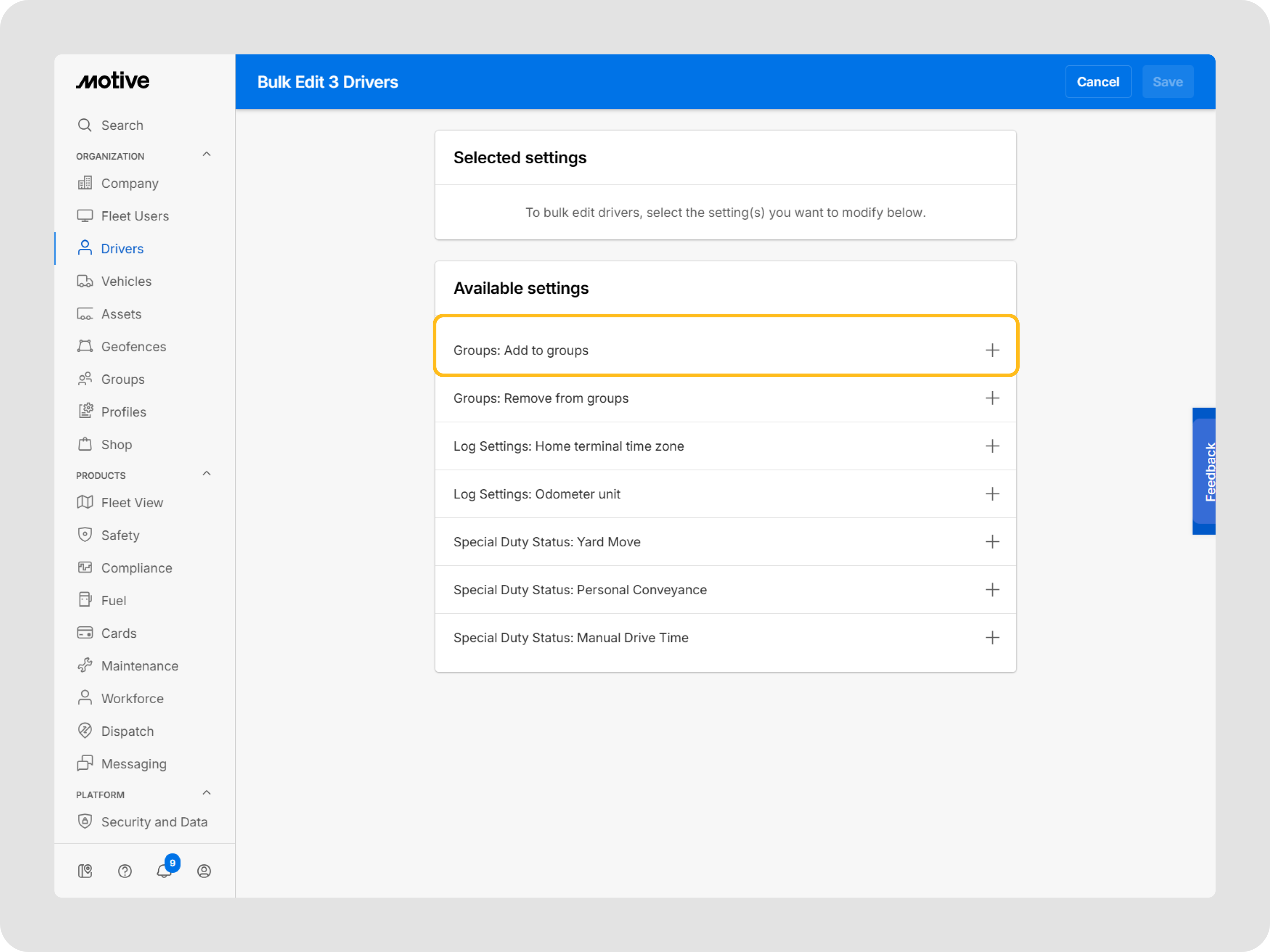Click the Geofences icon
1270x952 pixels.
(85, 346)
